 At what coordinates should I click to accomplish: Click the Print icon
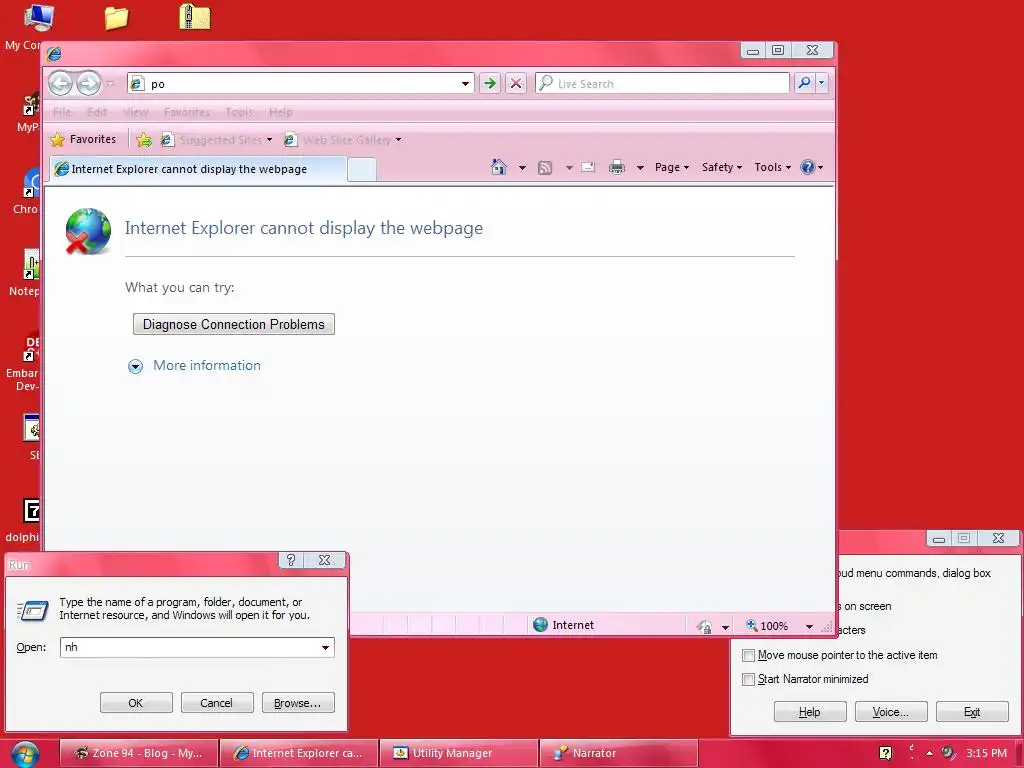(616, 168)
